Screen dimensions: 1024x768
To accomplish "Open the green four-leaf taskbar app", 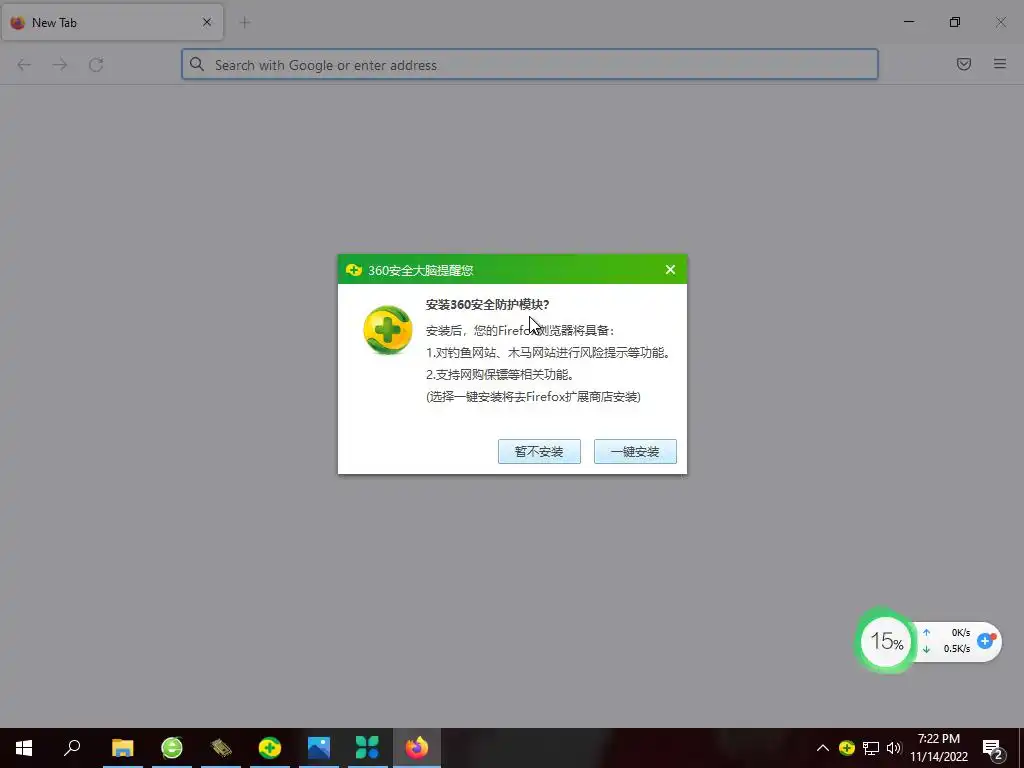I will pyautogui.click(x=367, y=748).
